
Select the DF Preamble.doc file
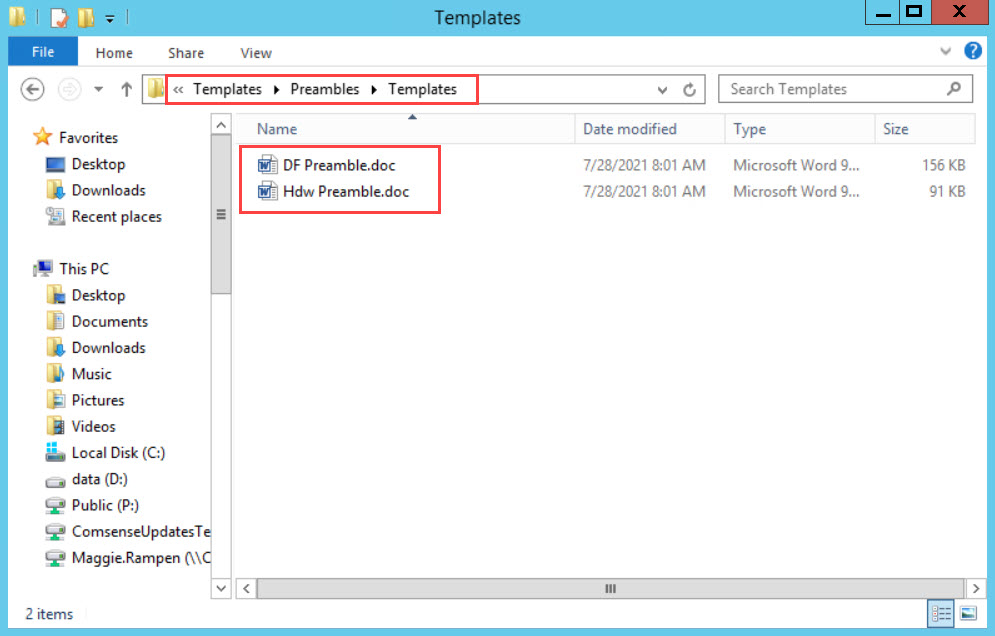tap(339, 166)
